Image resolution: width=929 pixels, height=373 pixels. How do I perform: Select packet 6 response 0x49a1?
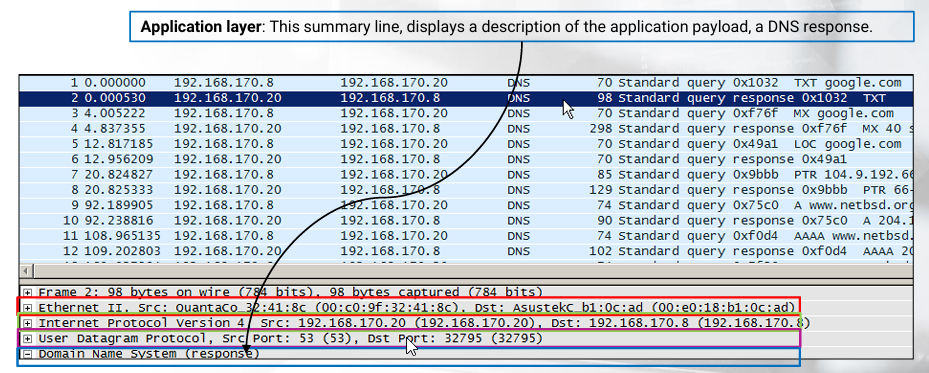466,159
